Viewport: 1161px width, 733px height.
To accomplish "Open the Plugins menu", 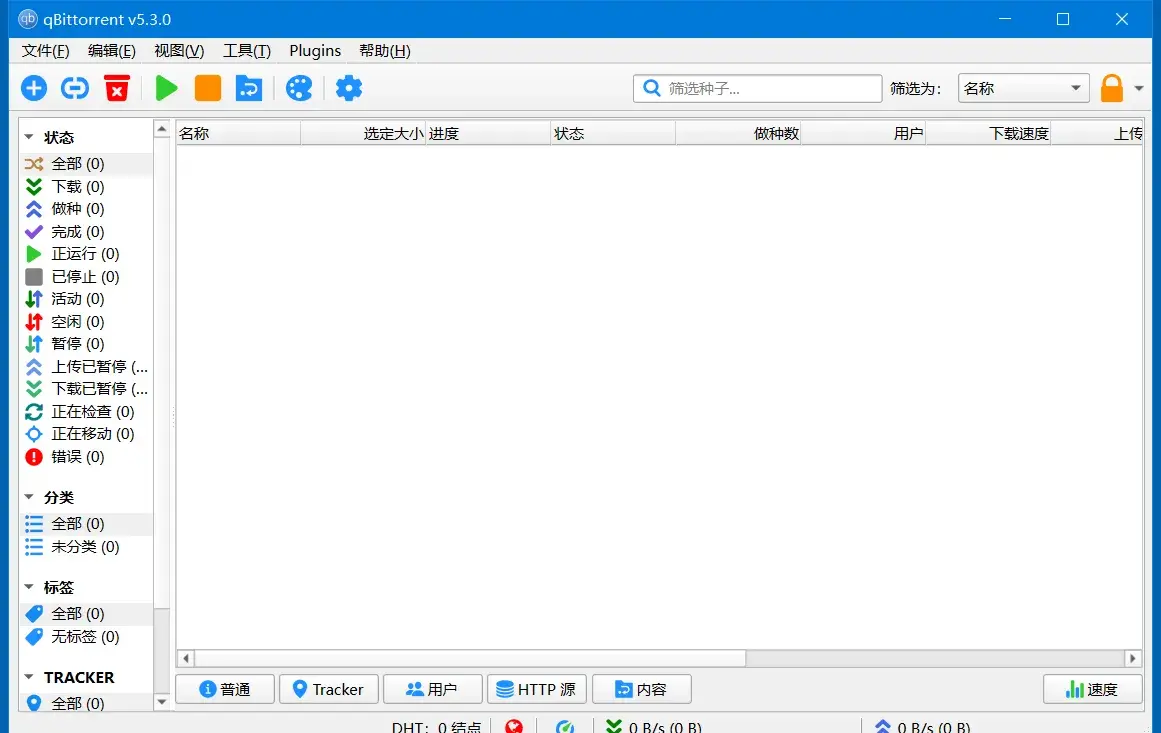I will click(x=315, y=50).
